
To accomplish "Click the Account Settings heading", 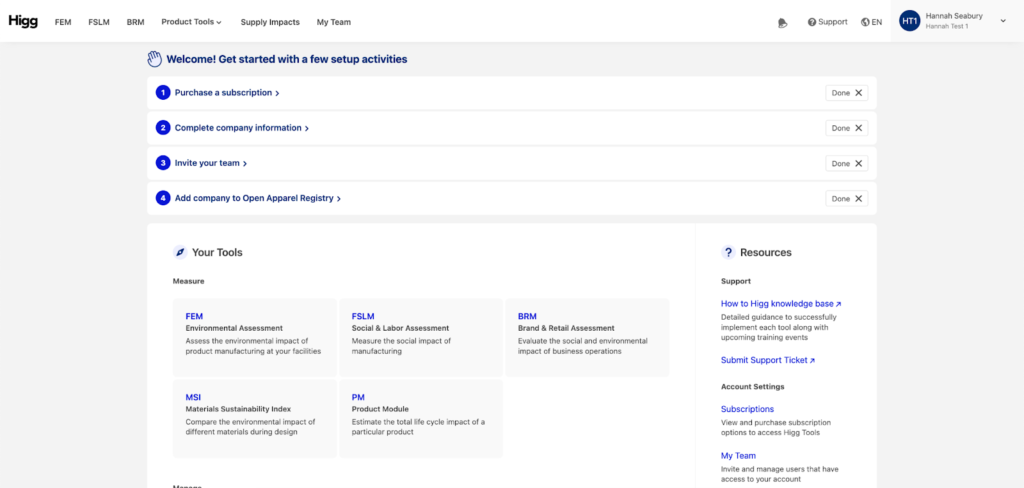I will pyautogui.click(x=752, y=387).
